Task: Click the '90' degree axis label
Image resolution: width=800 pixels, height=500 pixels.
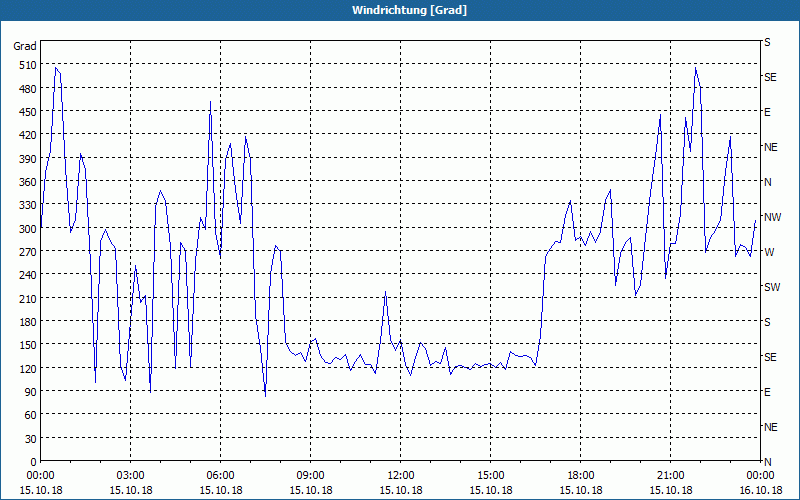Action: [31, 392]
